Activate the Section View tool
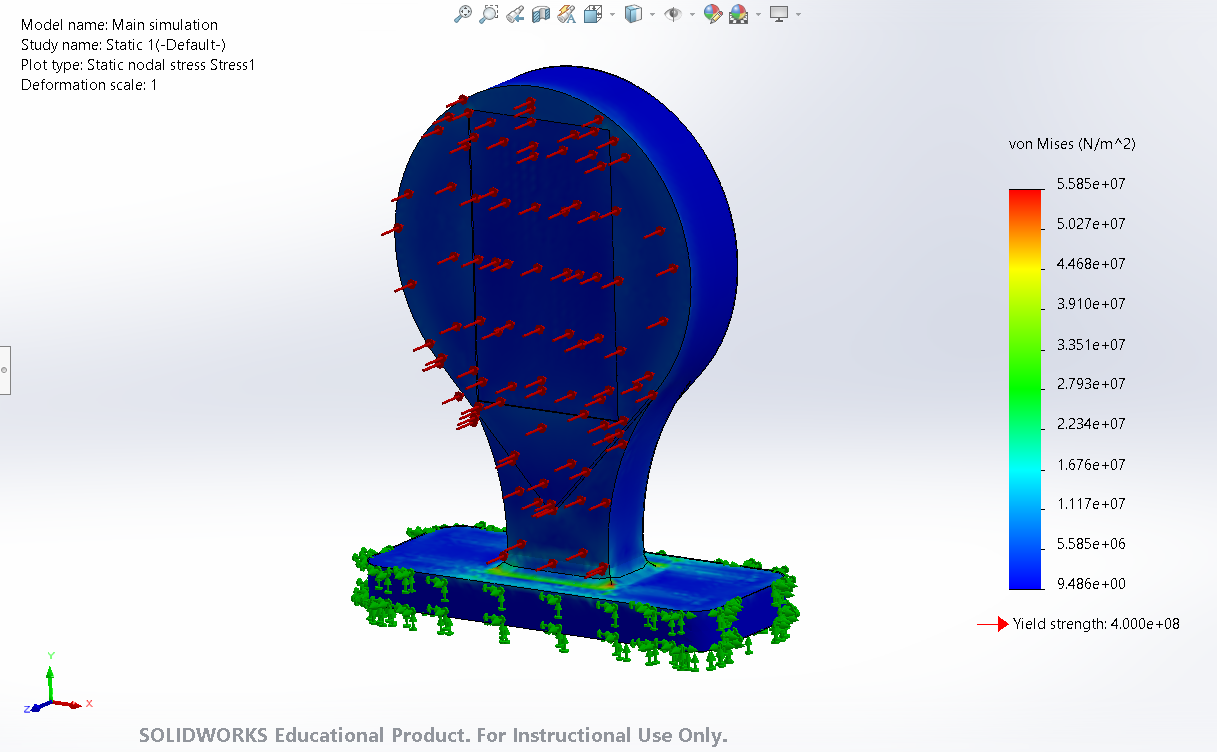Image resolution: width=1217 pixels, height=752 pixels. pyautogui.click(x=541, y=14)
